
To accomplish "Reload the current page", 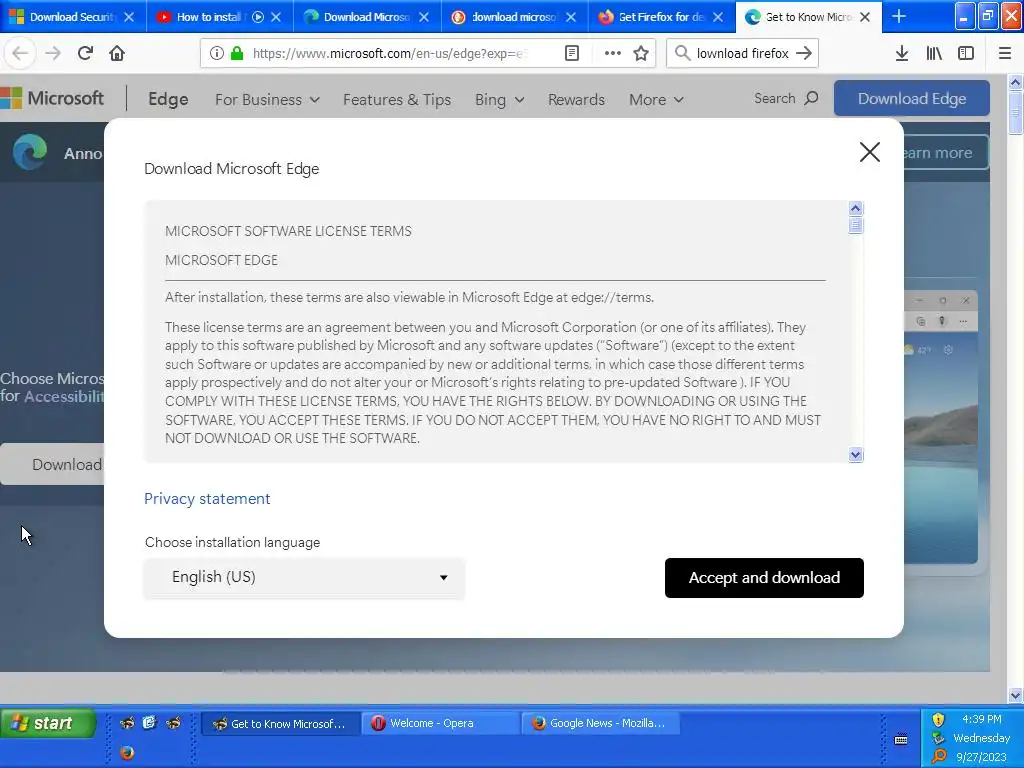I will (85, 54).
